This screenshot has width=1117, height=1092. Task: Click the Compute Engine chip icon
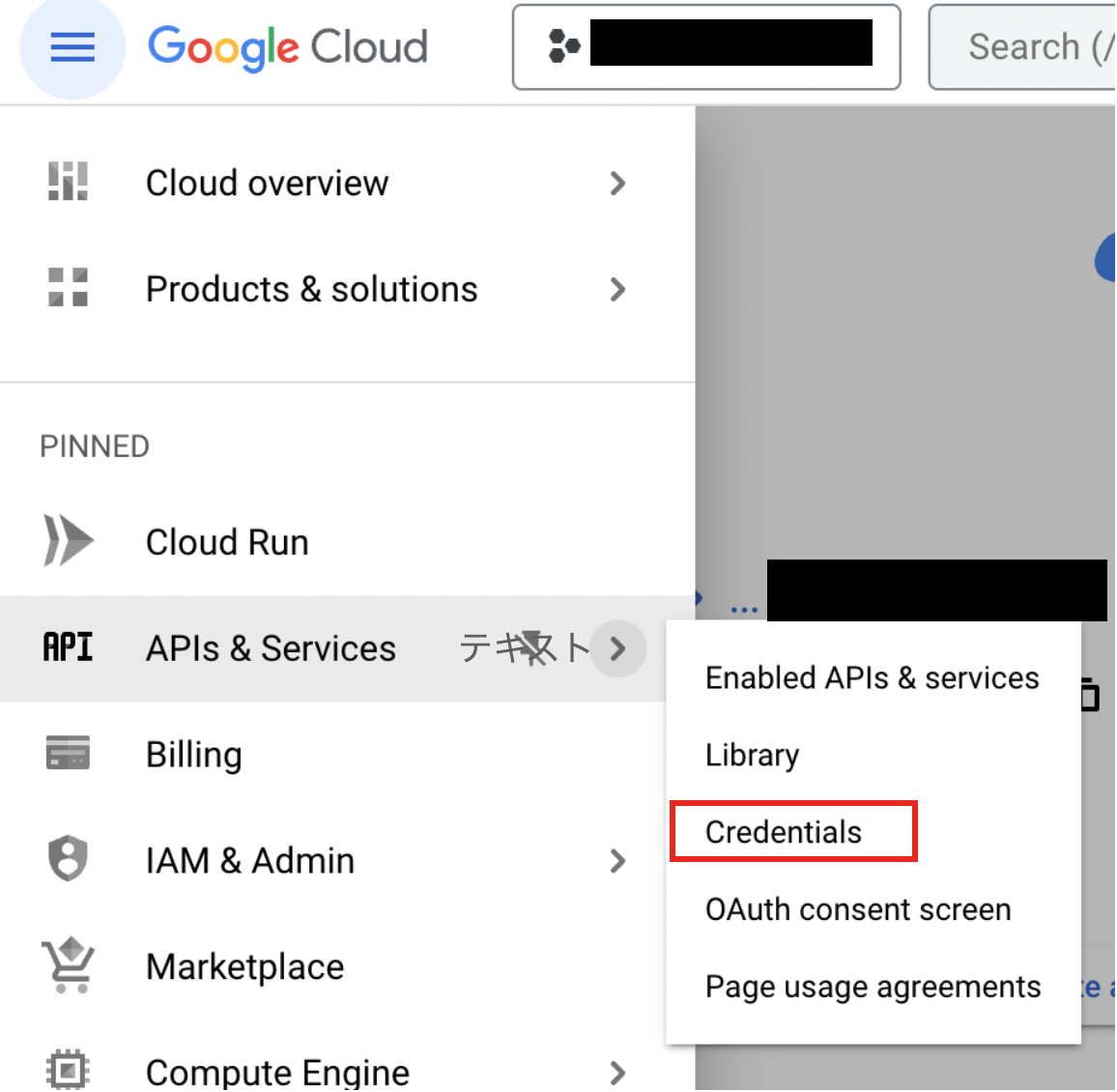pyautogui.click(x=68, y=1070)
